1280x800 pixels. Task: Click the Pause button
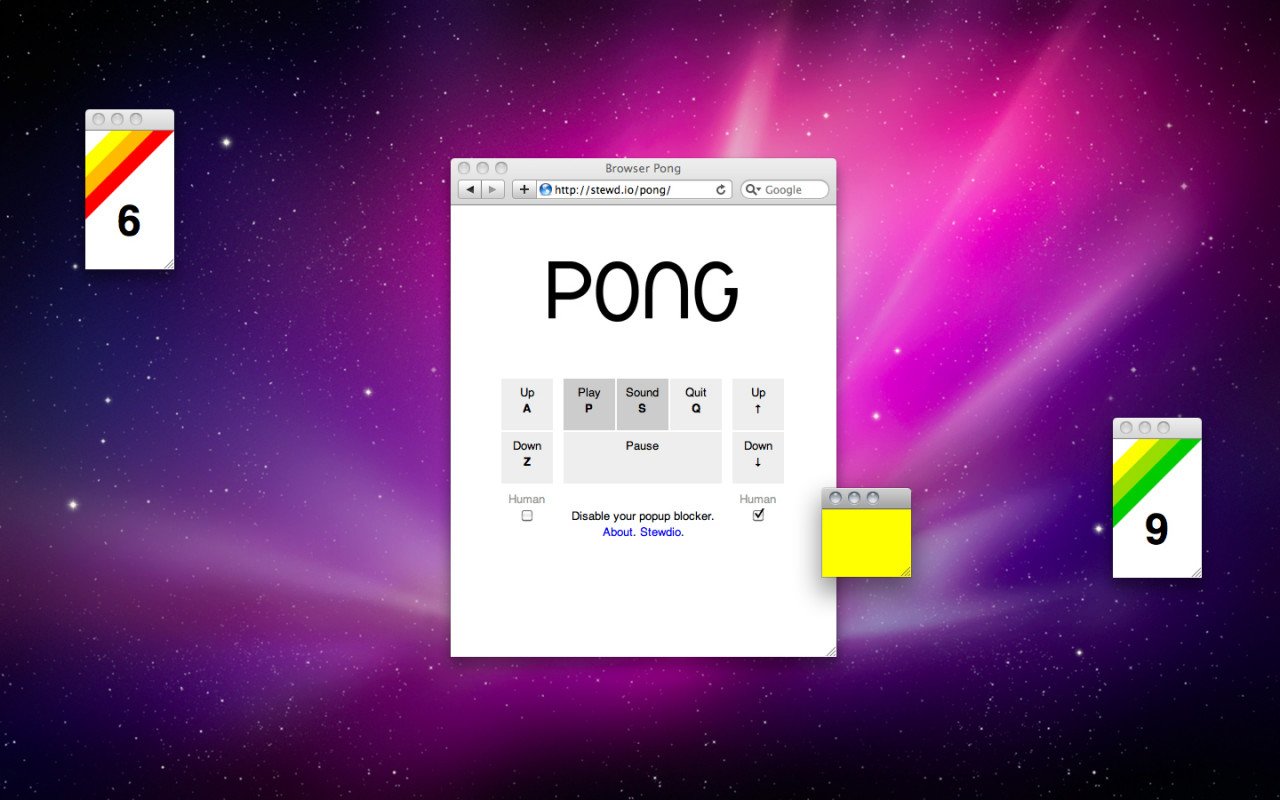[x=642, y=458]
